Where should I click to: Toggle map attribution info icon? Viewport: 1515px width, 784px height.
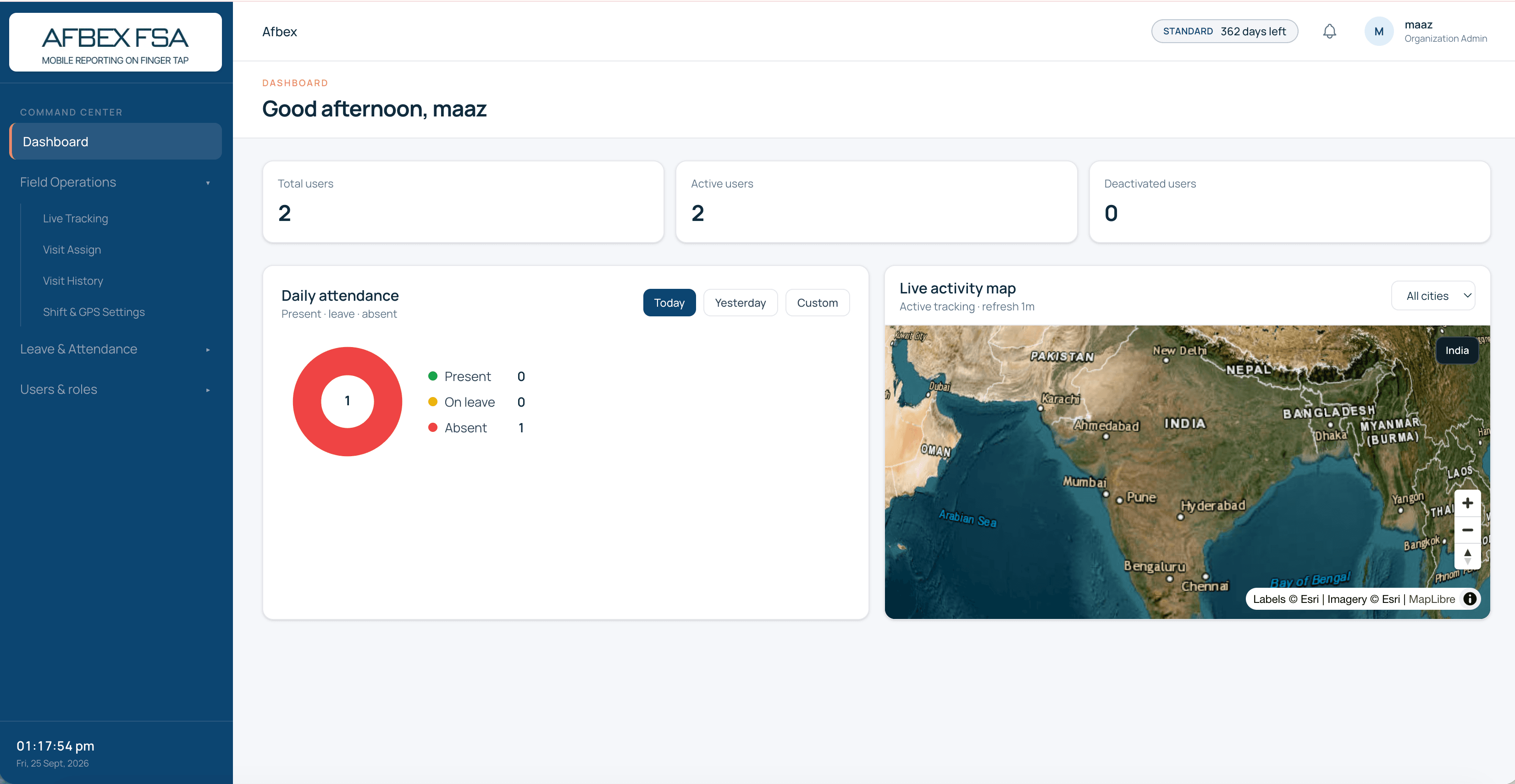coord(1470,599)
